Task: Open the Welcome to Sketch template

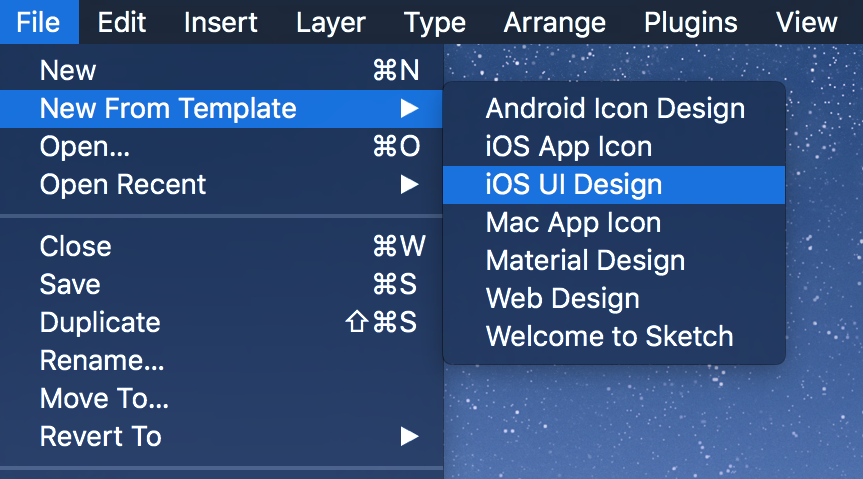Action: pos(609,336)
